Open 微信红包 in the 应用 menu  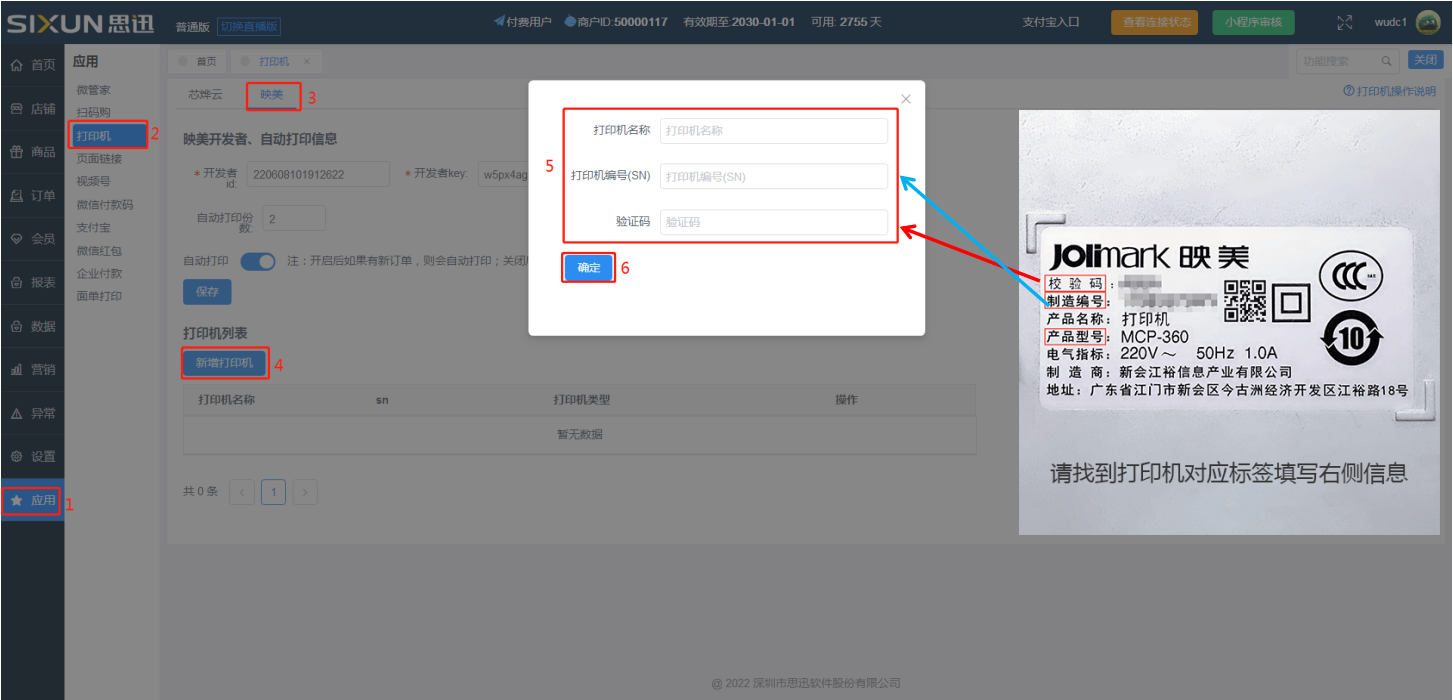click(x=99, y=250)
